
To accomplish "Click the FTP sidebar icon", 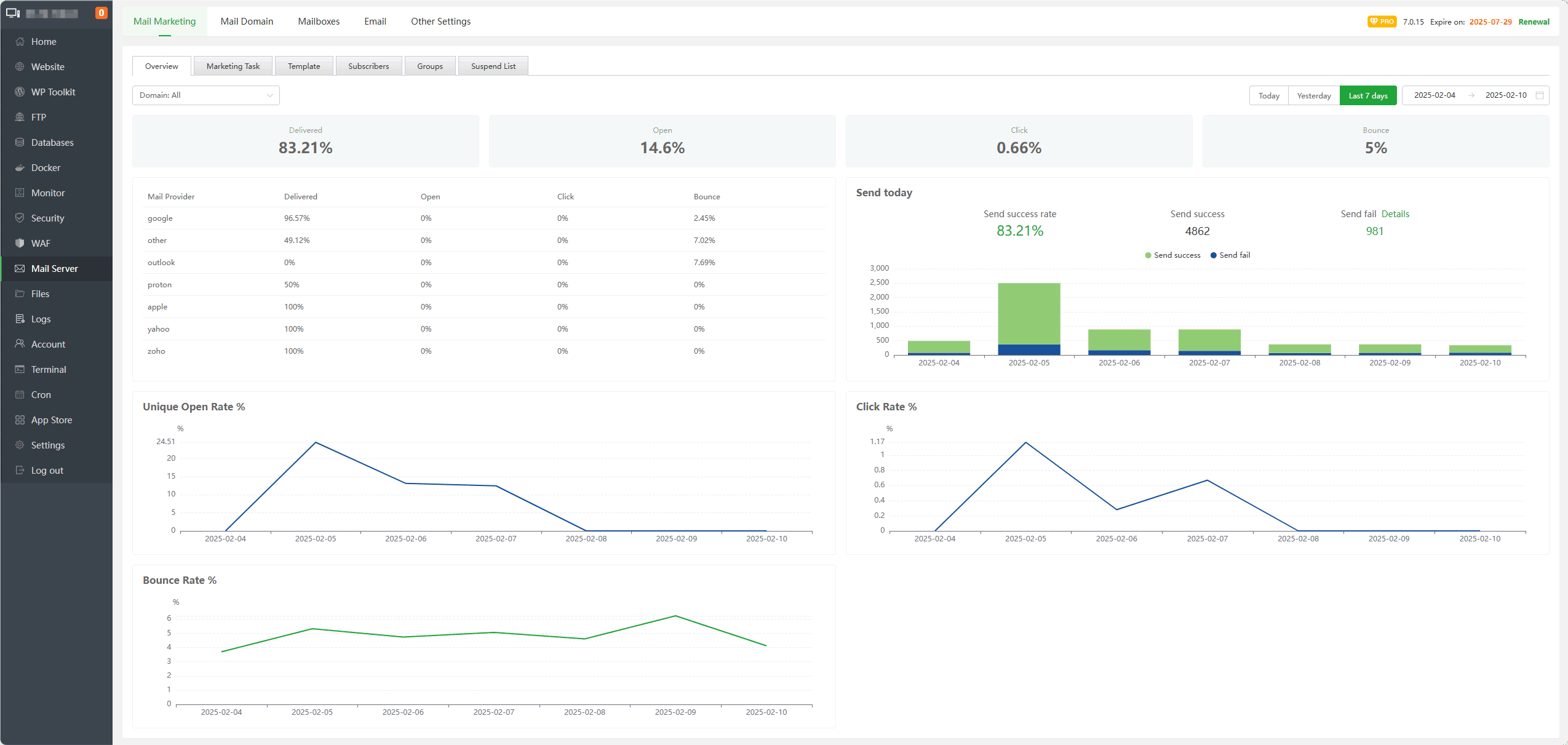I will pyautogui.click(x=20, y=117).
